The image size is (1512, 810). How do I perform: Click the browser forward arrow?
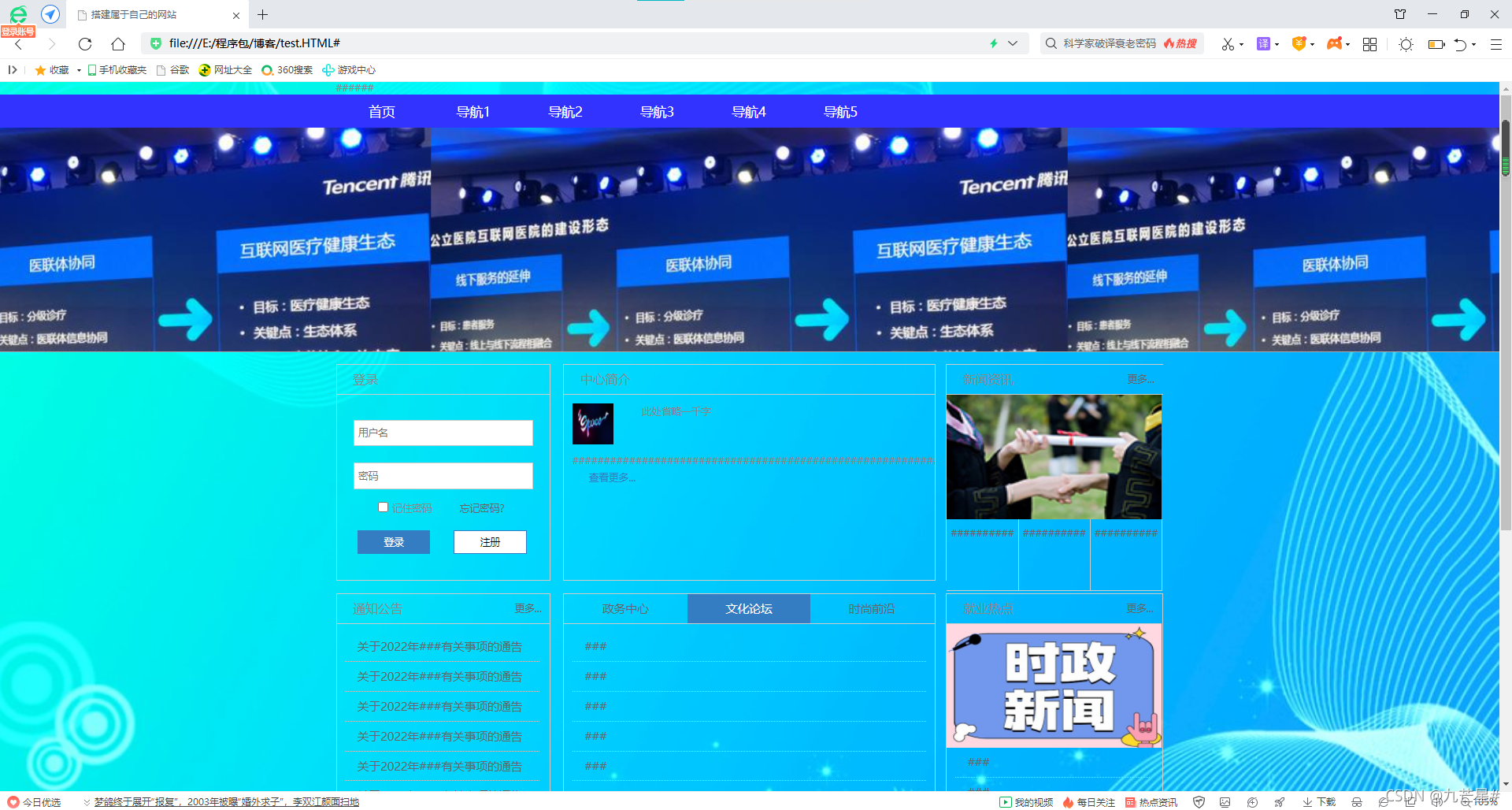point(52,44)
